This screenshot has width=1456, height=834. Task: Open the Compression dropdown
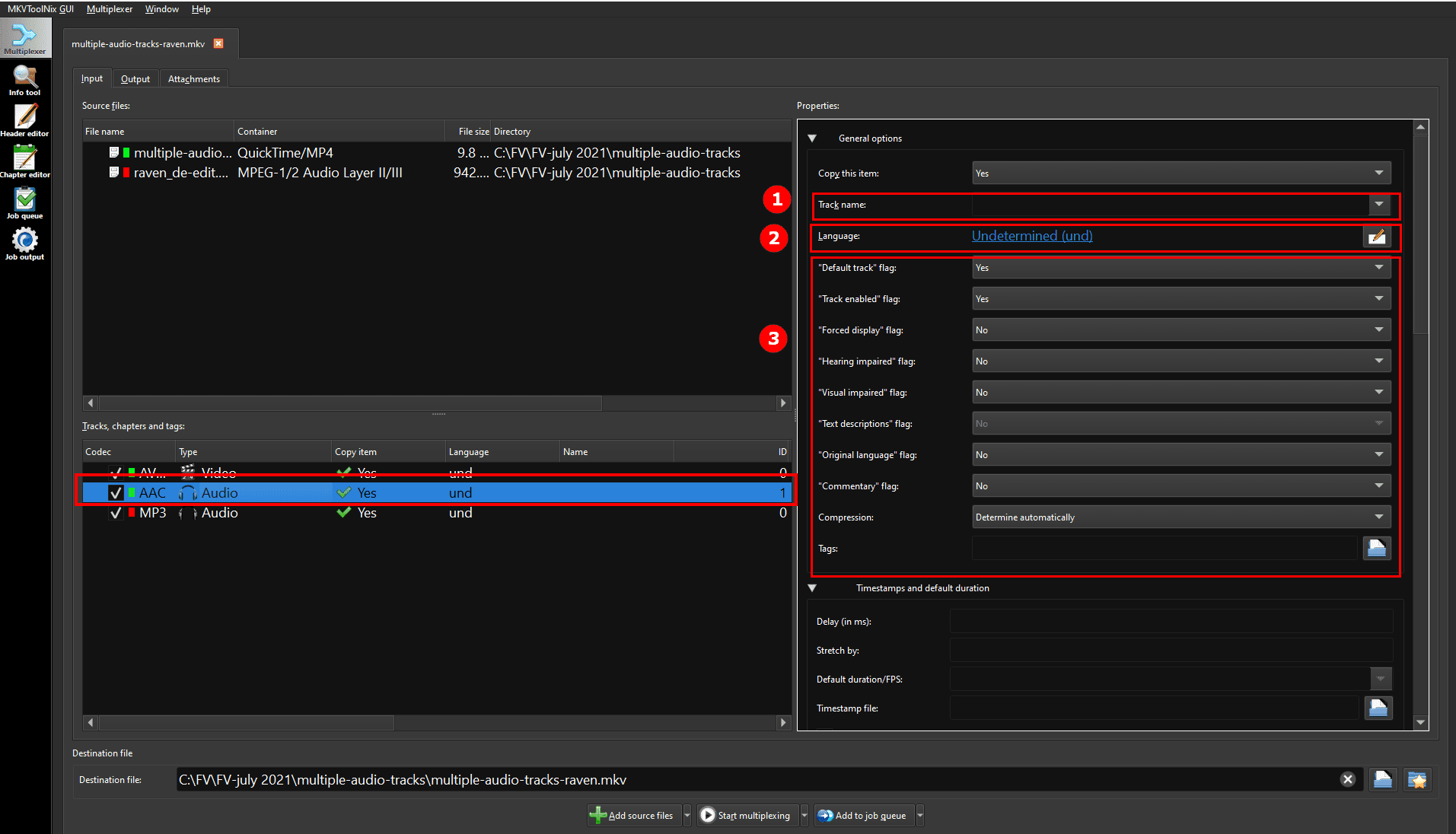pos(1181,517)
